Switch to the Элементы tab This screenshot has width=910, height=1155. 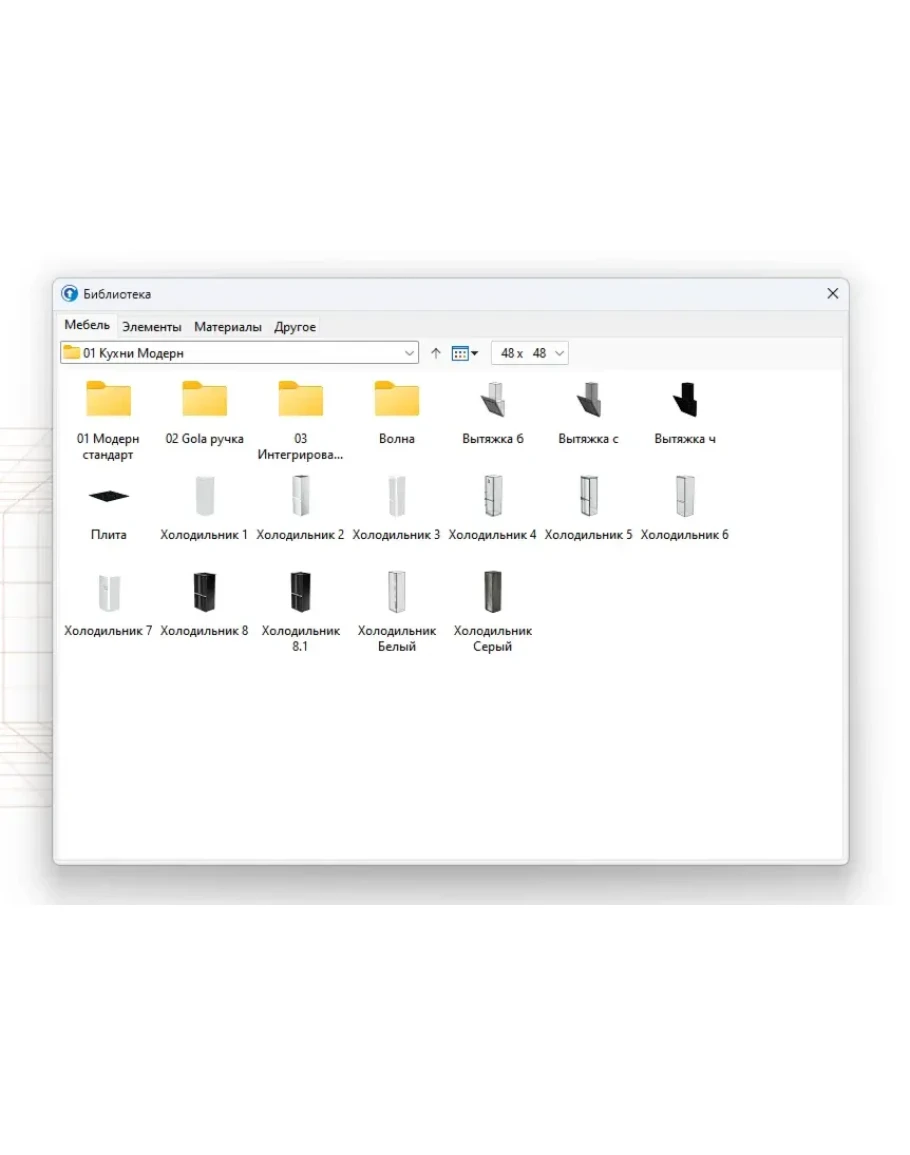(152, 327)
